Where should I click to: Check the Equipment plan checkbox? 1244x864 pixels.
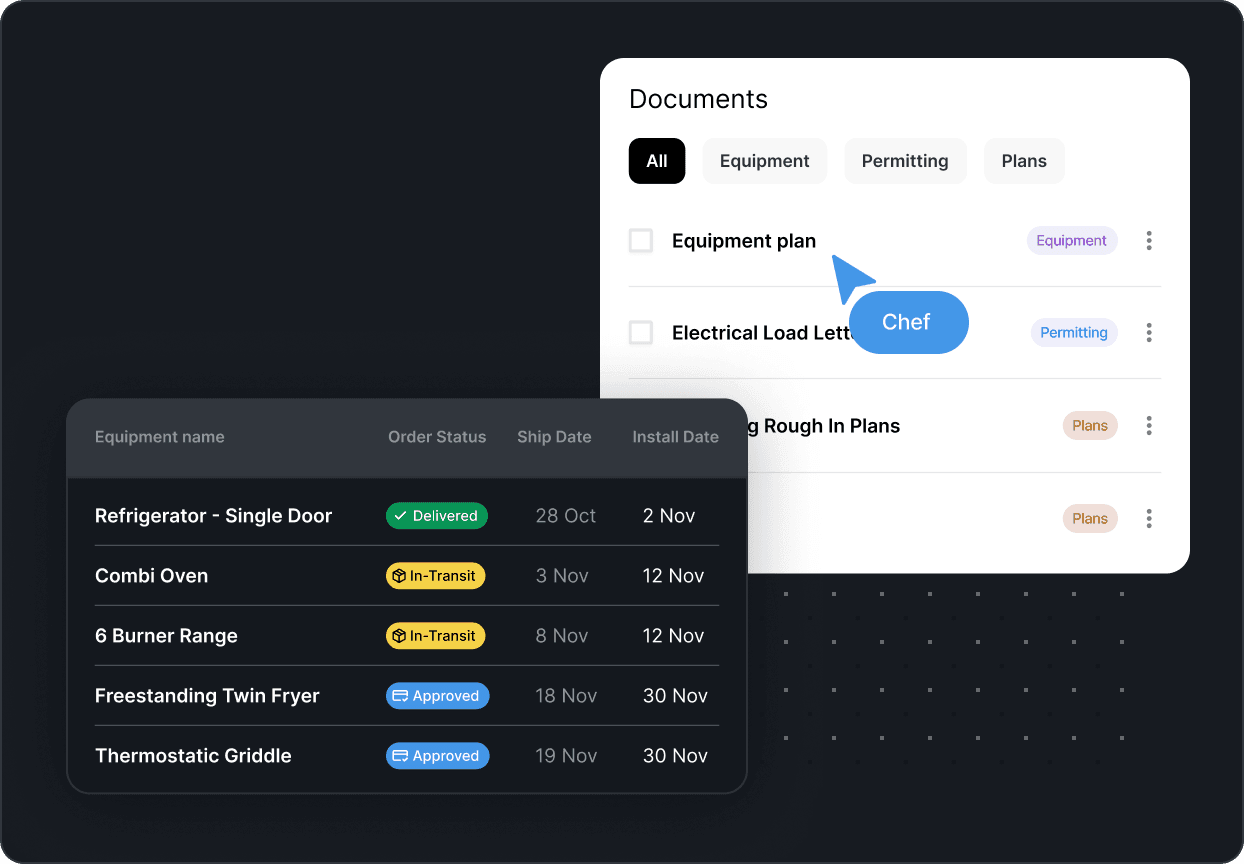coord(640,240)
